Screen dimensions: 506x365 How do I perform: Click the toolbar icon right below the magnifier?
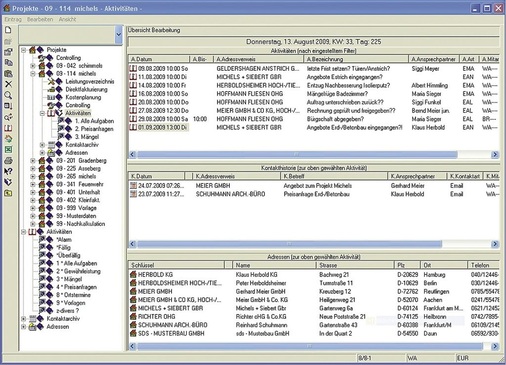point(8,106)
